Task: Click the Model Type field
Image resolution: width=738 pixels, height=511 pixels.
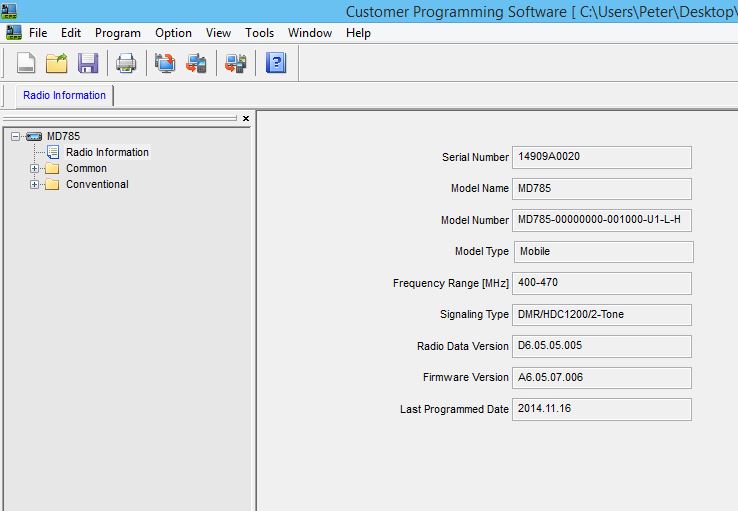Action: (x=603, y=252)
